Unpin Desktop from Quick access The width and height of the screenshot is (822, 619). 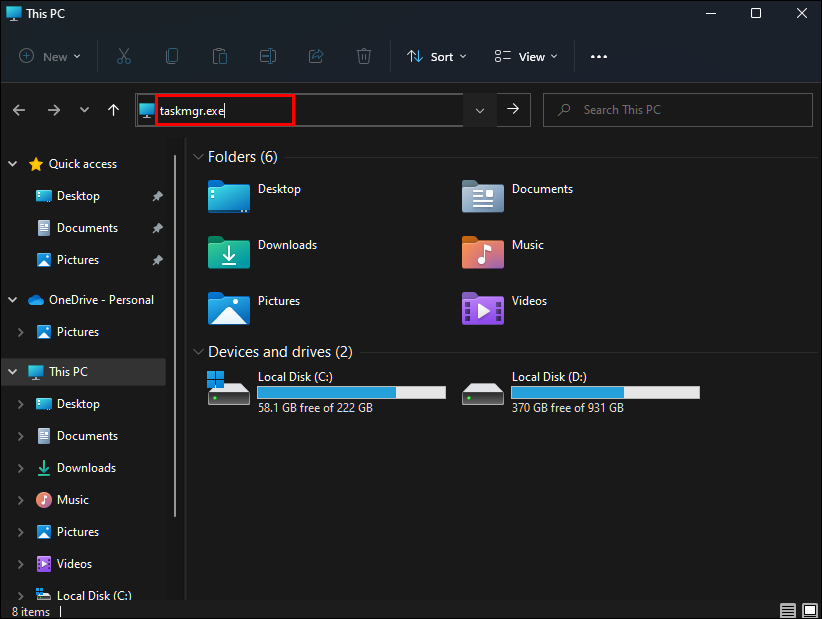coord(157,196)
